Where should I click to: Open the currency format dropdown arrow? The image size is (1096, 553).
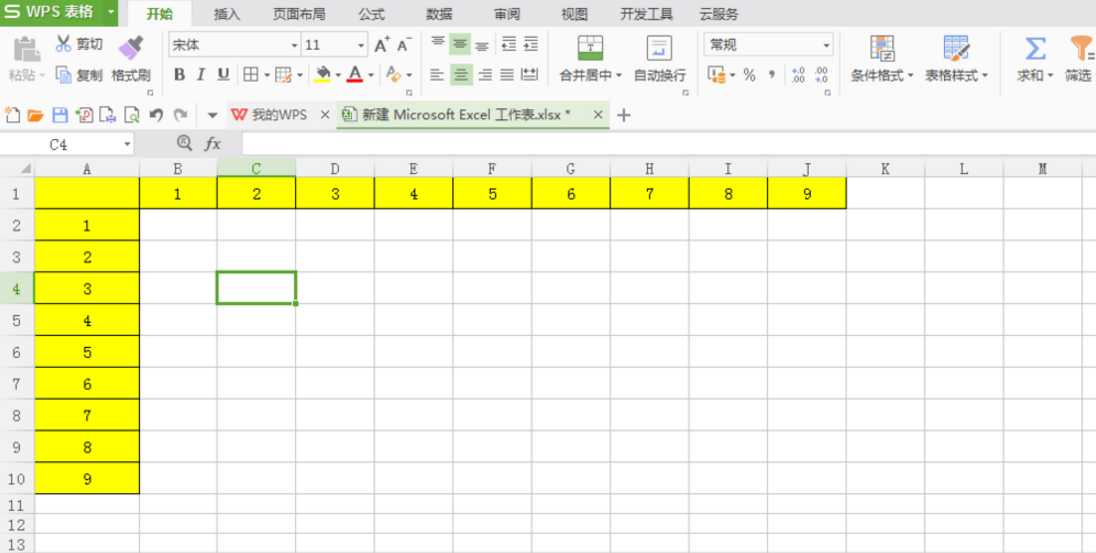tap(732, 75)
